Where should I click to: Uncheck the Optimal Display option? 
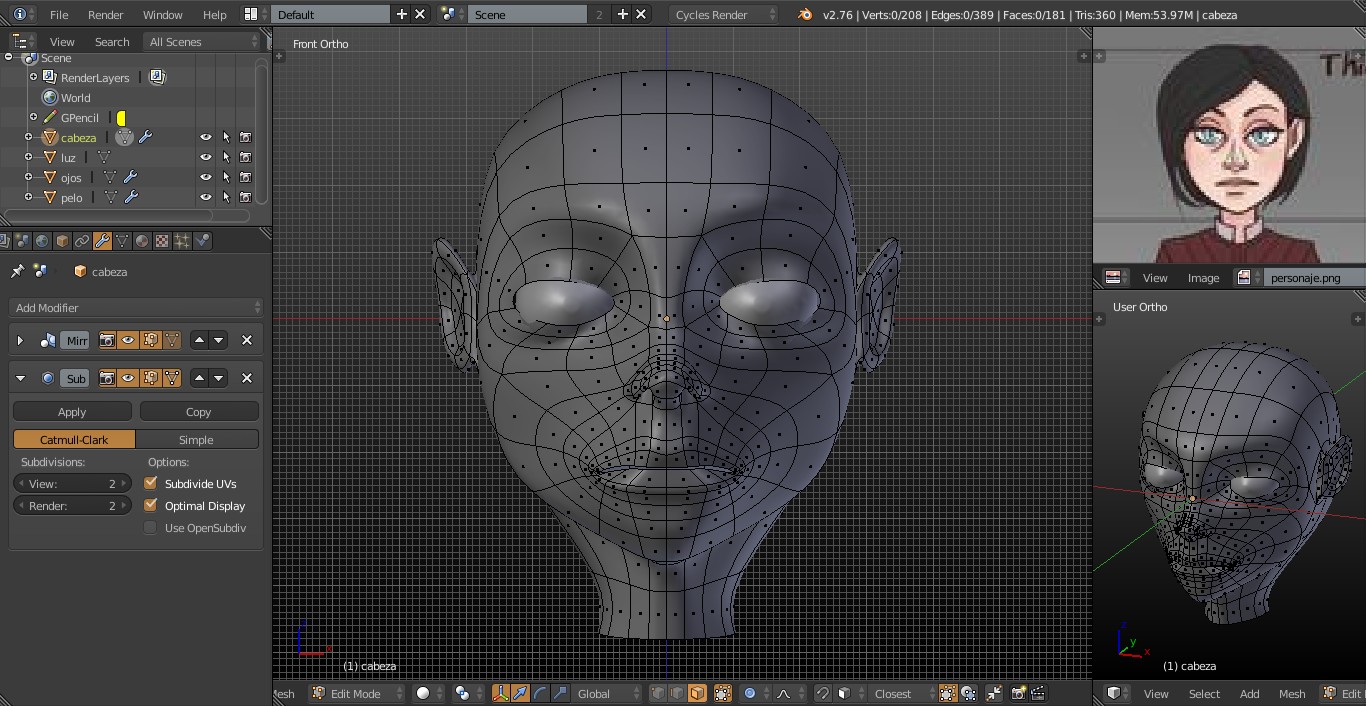click(x=151, y=505)
